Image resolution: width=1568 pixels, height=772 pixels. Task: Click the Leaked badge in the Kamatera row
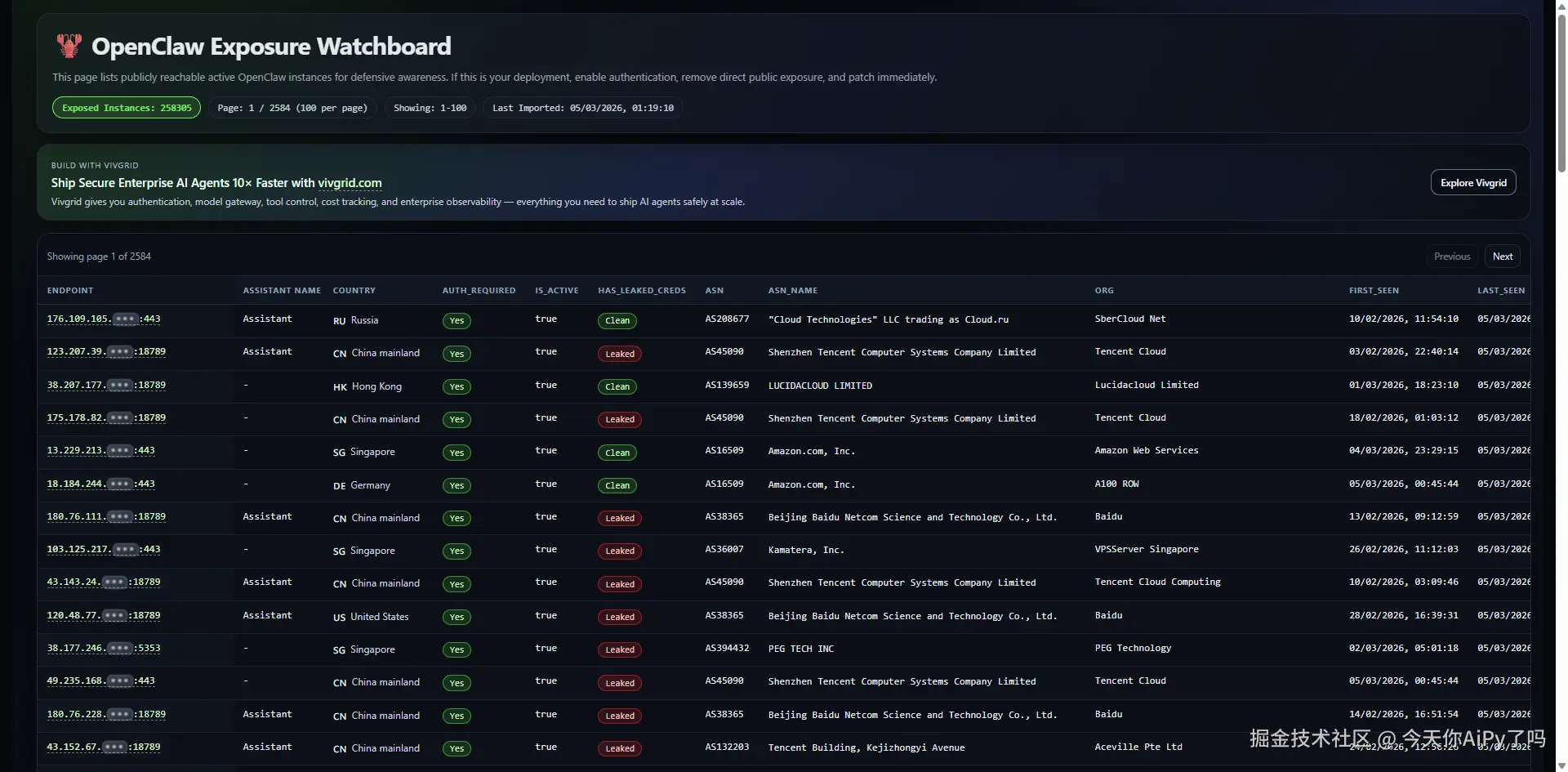pos(620,551)
